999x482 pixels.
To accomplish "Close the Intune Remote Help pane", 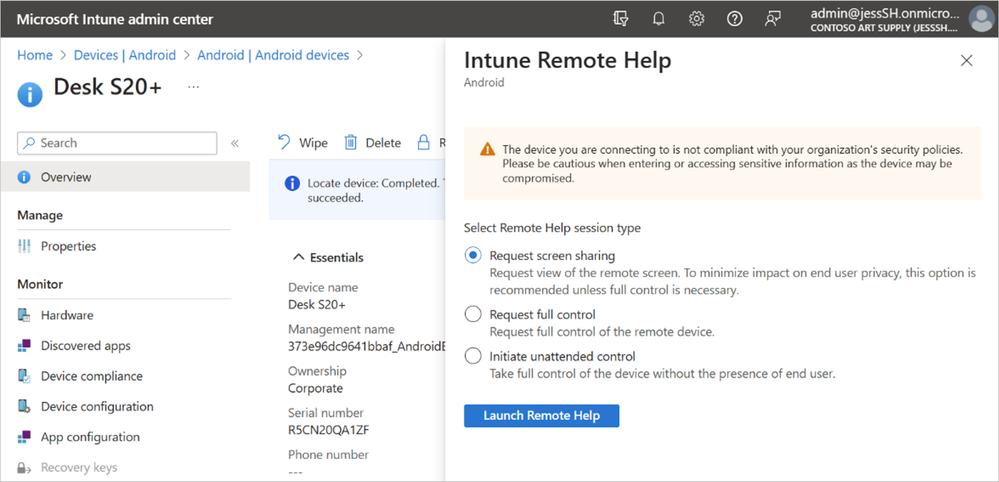I will pos(967,60).
